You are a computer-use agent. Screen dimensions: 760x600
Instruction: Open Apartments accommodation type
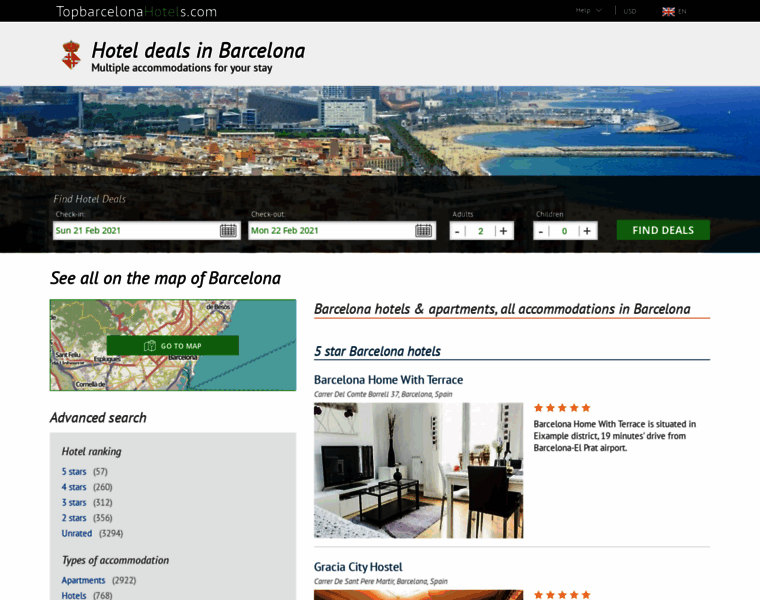pos(83,580)
